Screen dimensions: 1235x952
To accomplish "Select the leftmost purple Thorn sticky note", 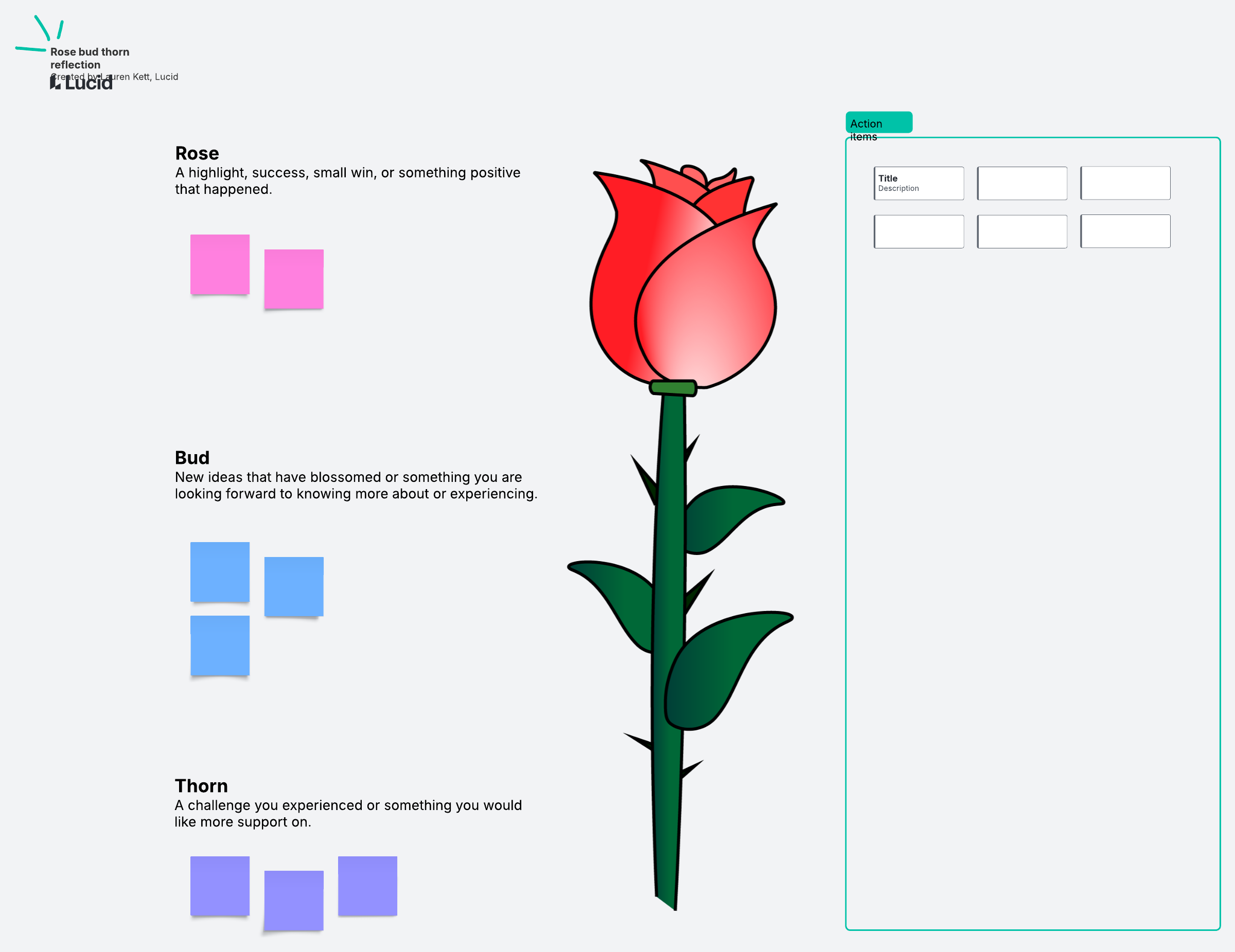I will [x=219, y=885].
